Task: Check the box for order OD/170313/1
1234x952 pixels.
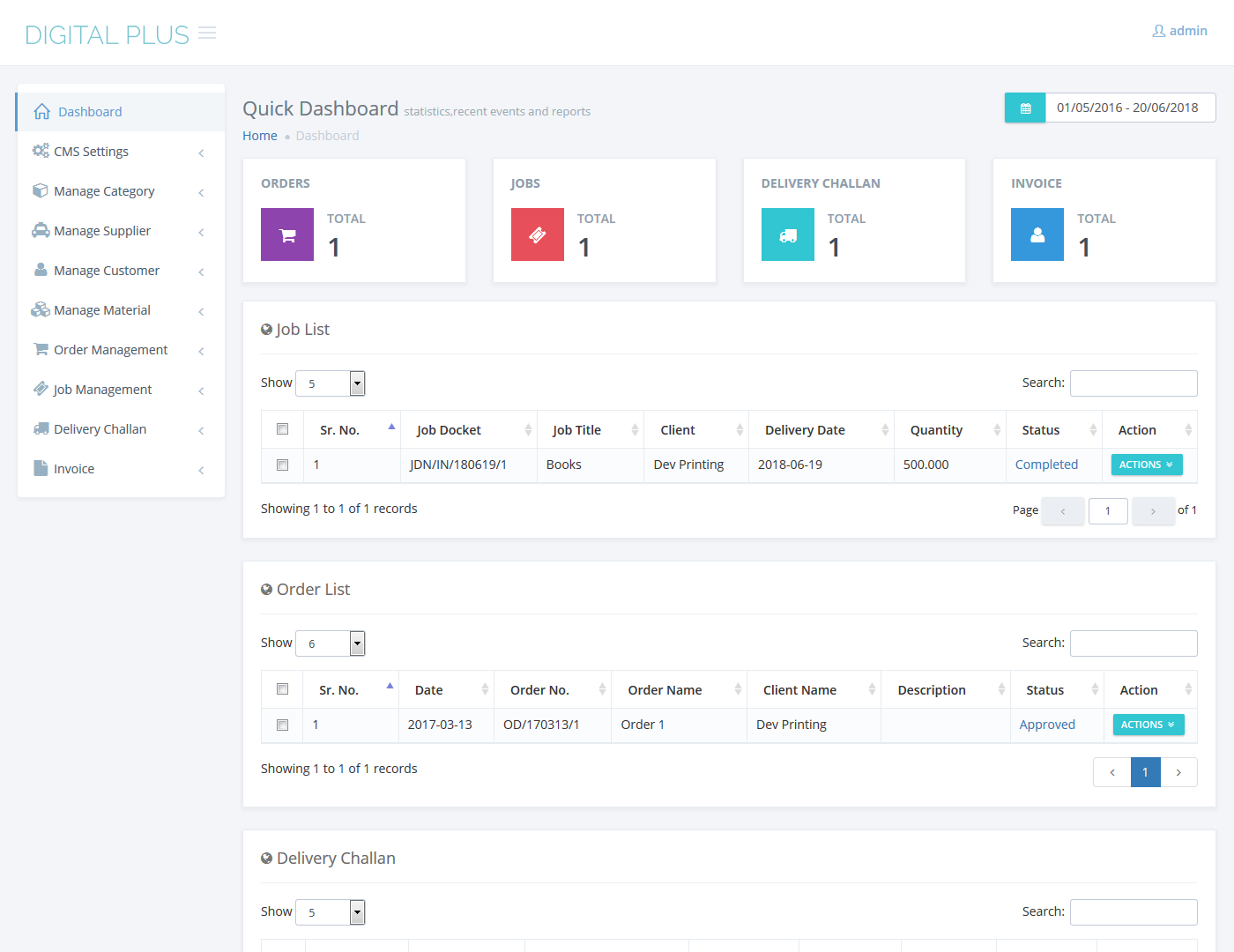Action: point(283,725)
